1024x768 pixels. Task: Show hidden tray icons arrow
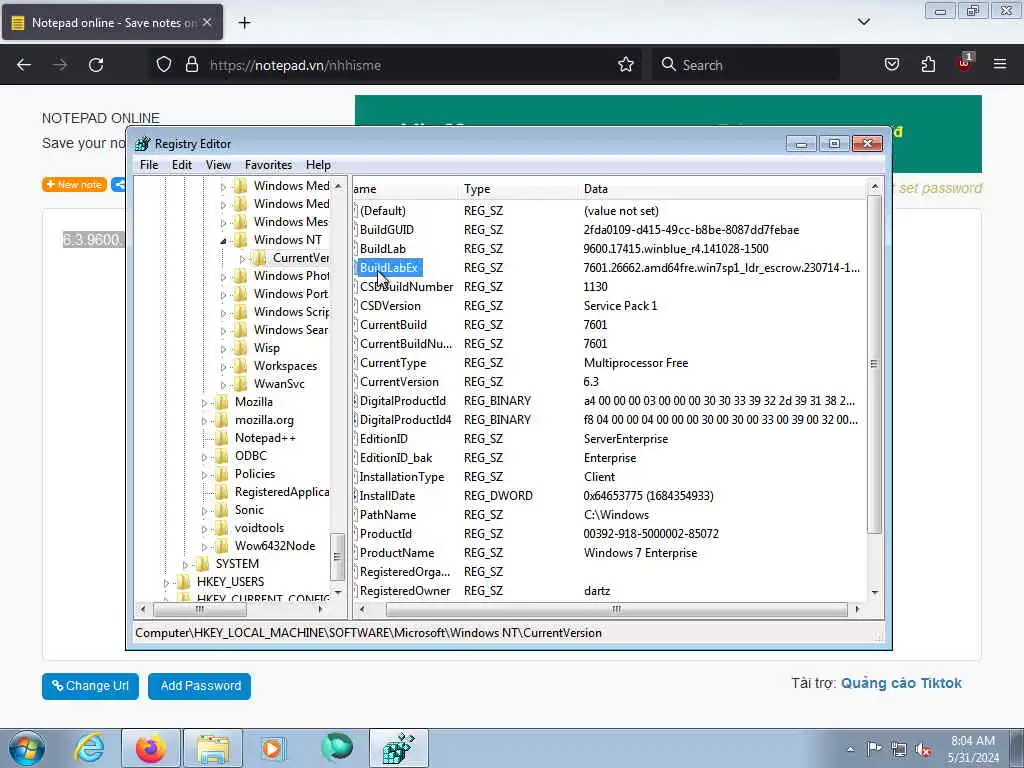coord(850,749)
